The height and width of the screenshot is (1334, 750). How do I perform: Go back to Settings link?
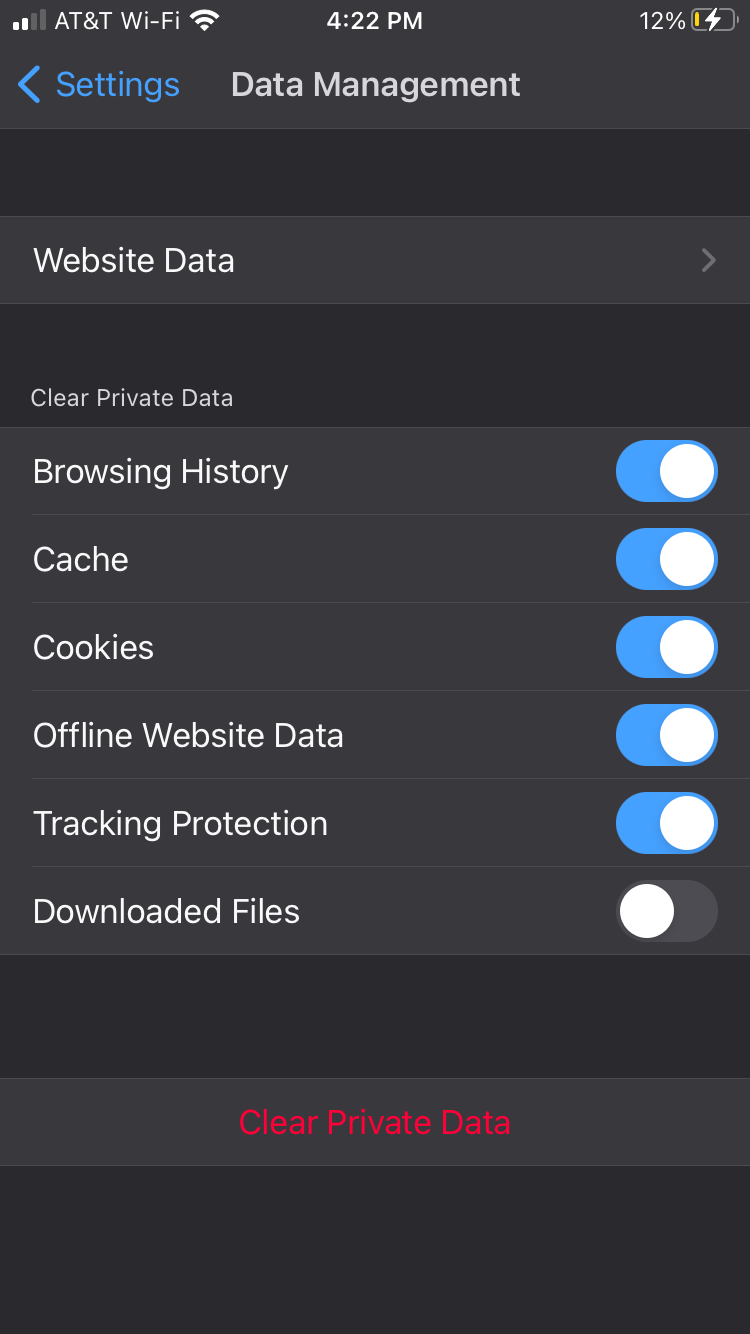[117, 85]
